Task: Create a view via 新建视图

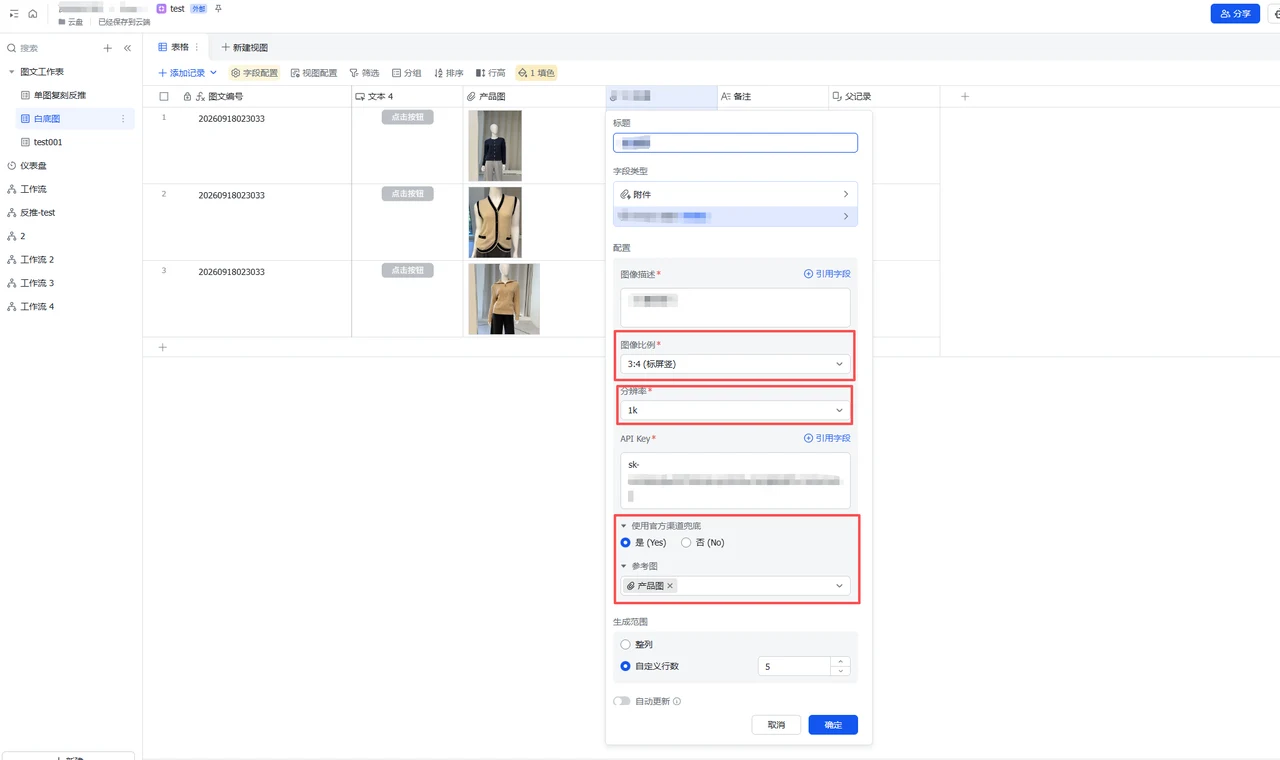Action: pos(244,47)
